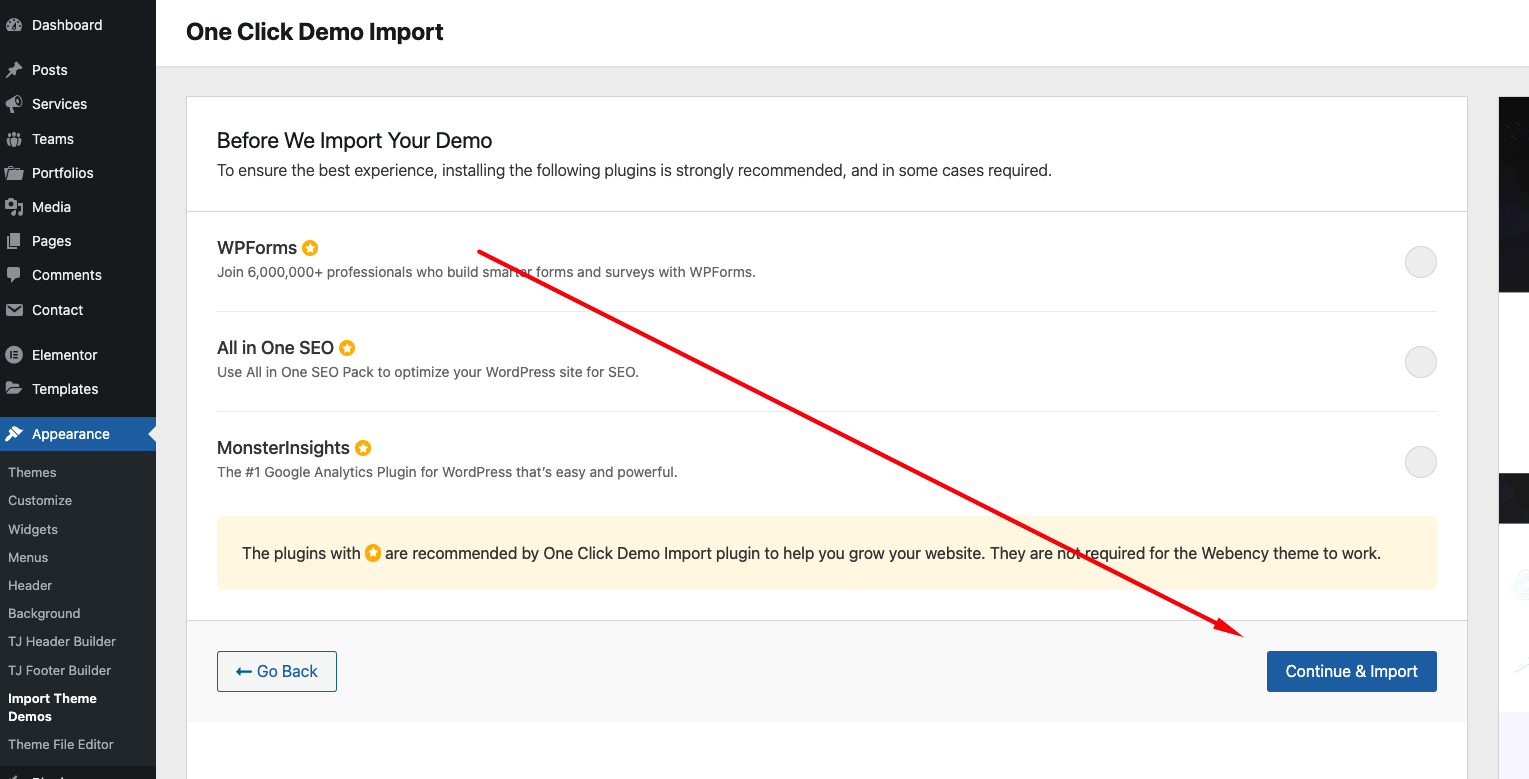Select the Appearance menu item
Image resolution: width=1529 pixels, height=779 pixels.
point(78,434)
